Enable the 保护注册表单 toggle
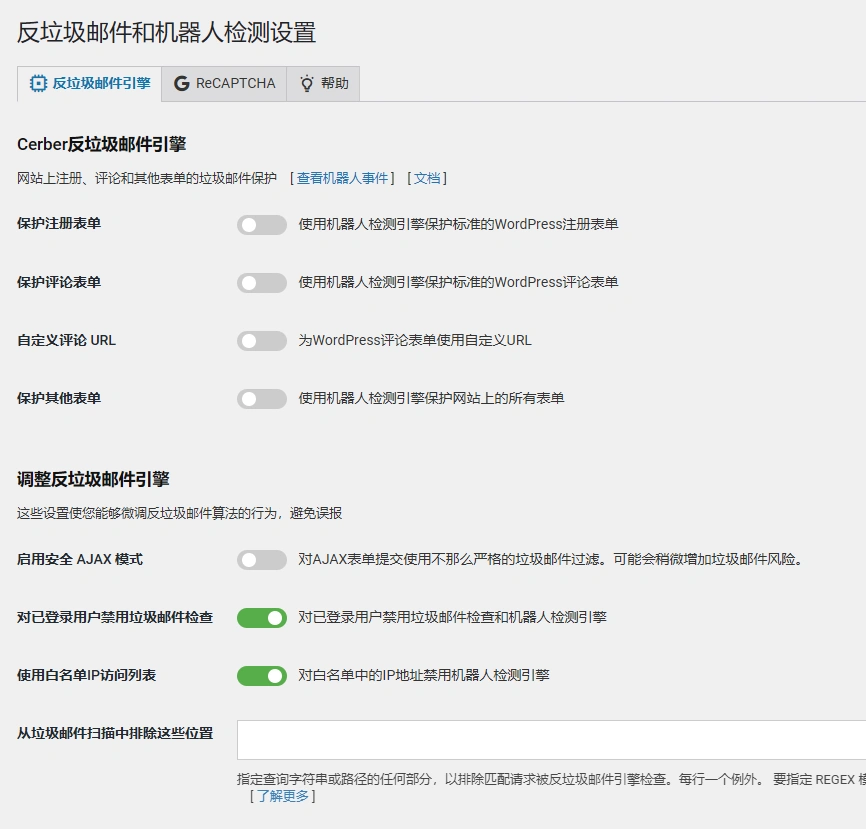The image size is (866, 829). coord(261,225)
